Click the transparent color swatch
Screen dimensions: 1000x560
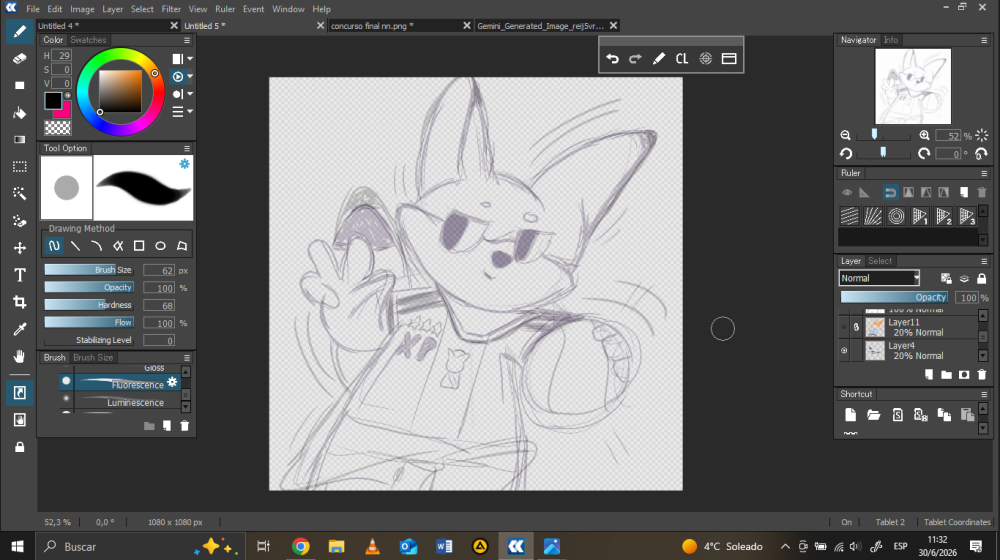point(57,128)
